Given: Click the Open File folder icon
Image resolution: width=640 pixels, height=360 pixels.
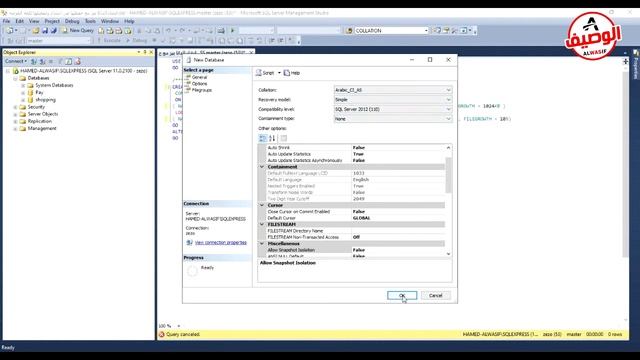Looking at the screenshot, I should 36,31.
